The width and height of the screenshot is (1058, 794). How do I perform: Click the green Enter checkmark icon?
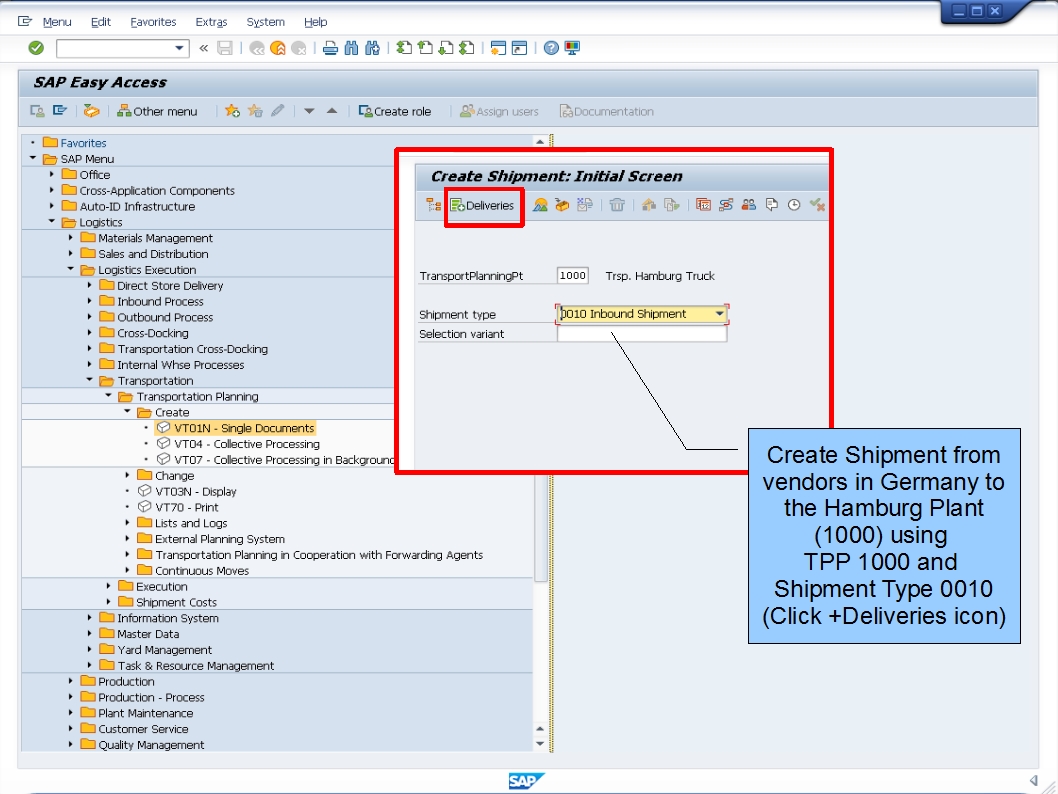pyautogui.click(x=35, y=47)
